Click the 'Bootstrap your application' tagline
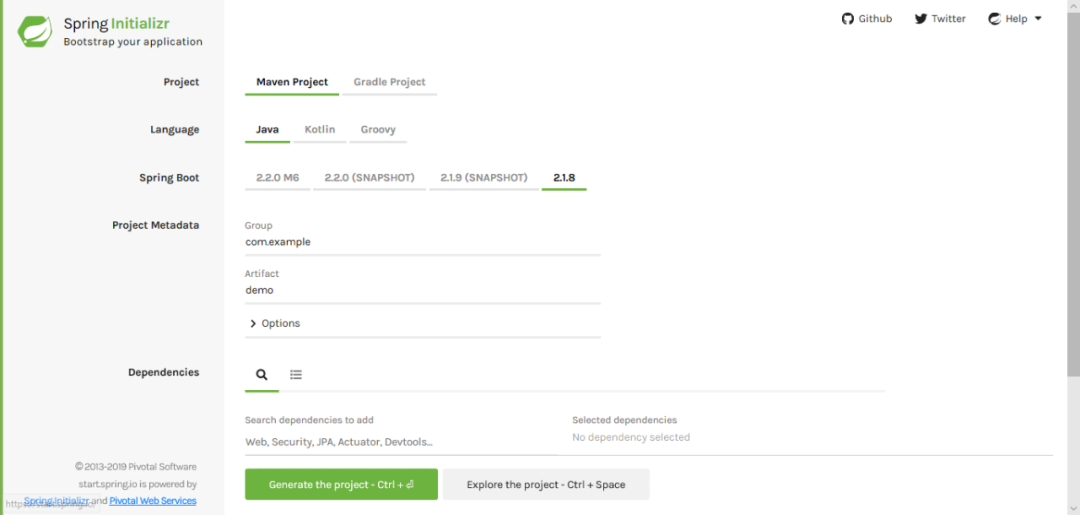The image size is (1080, 515). [x=133, y=42]
